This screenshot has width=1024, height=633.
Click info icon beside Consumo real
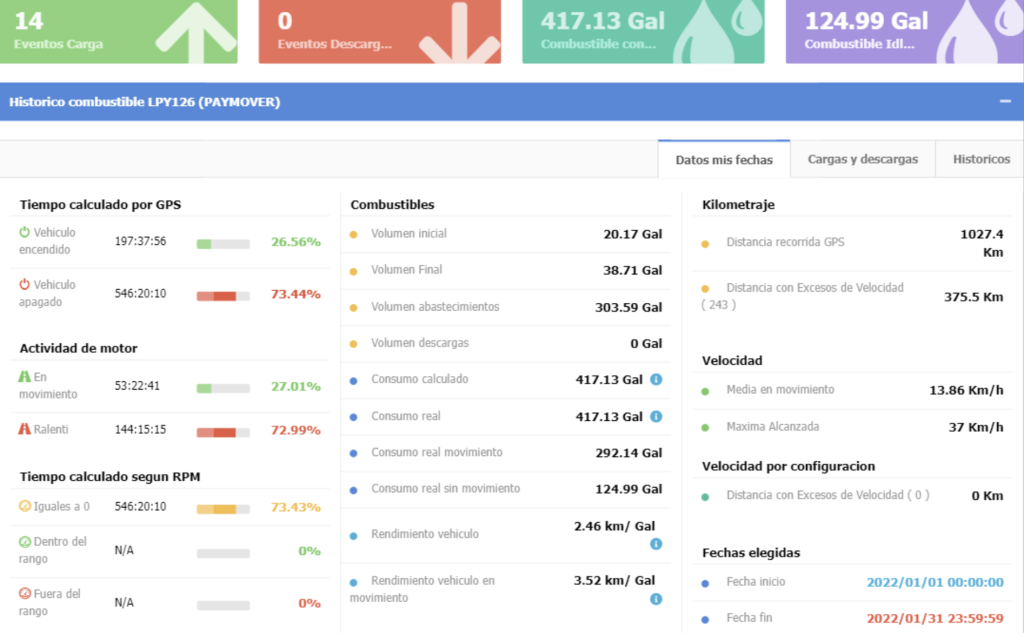coord(656,416)
